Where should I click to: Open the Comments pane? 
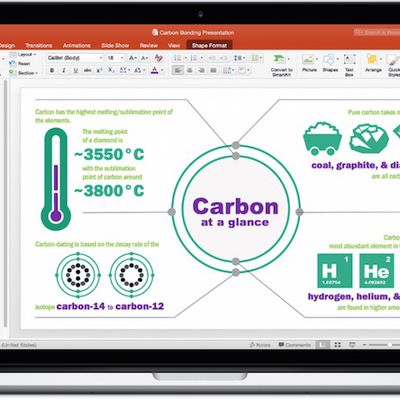click(x=295, y=345)
